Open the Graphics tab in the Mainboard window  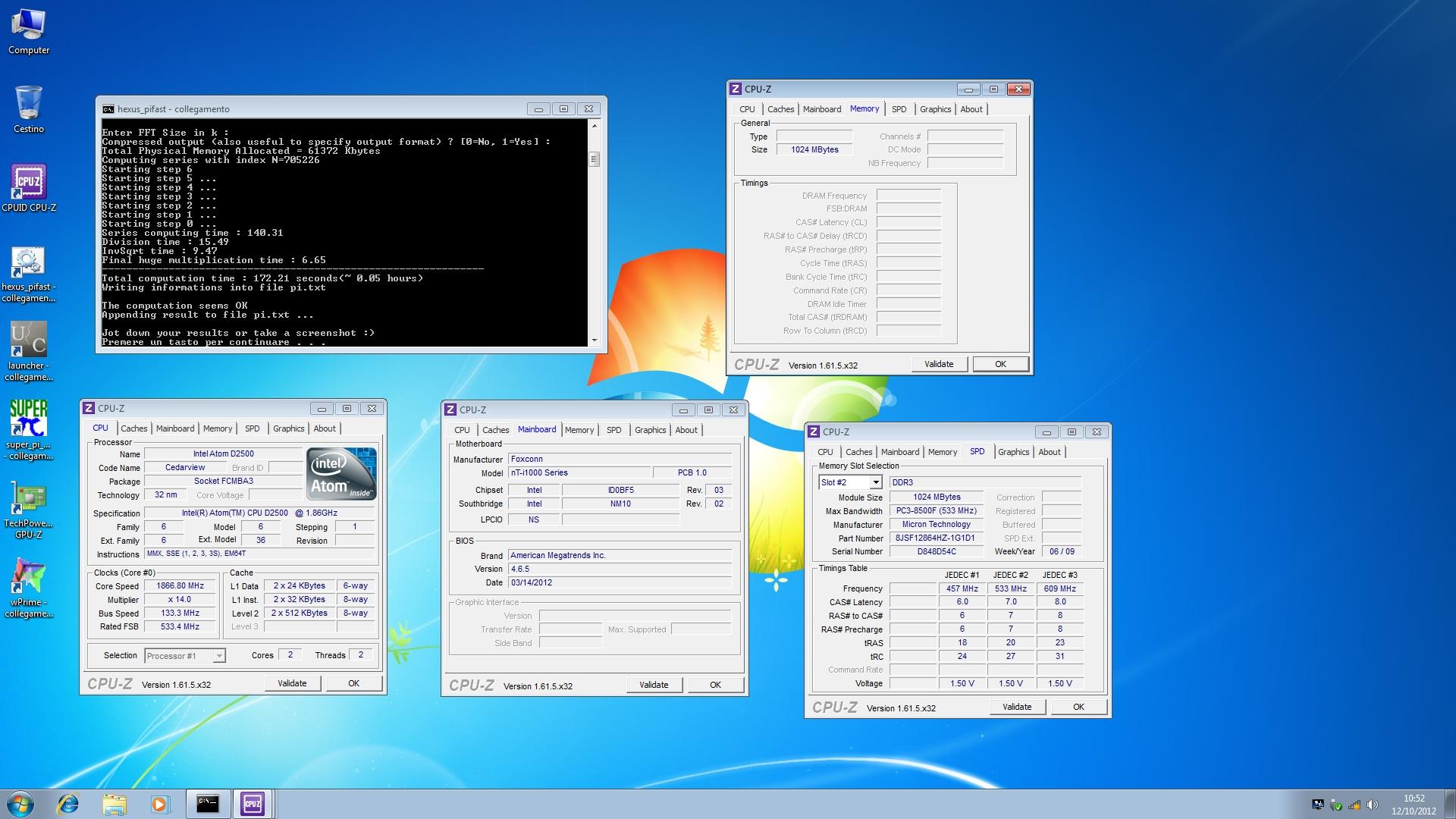651,431
